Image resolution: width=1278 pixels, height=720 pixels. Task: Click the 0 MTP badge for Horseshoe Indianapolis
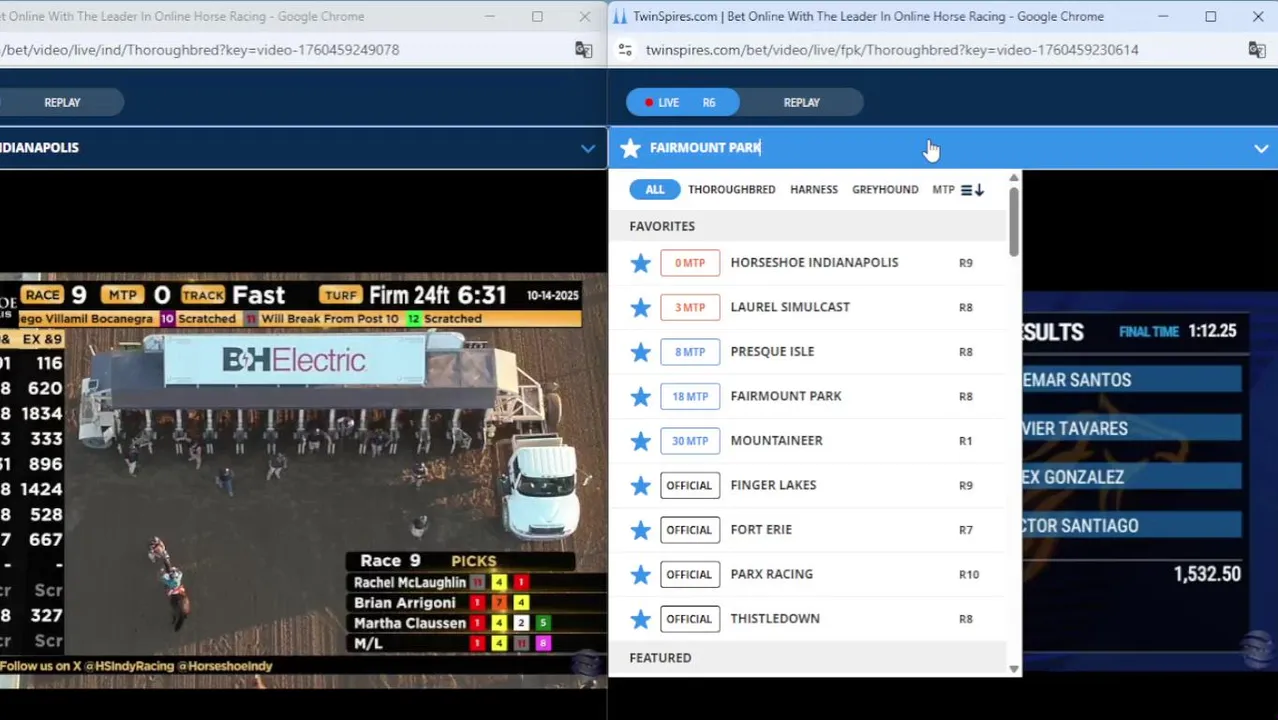689,263
